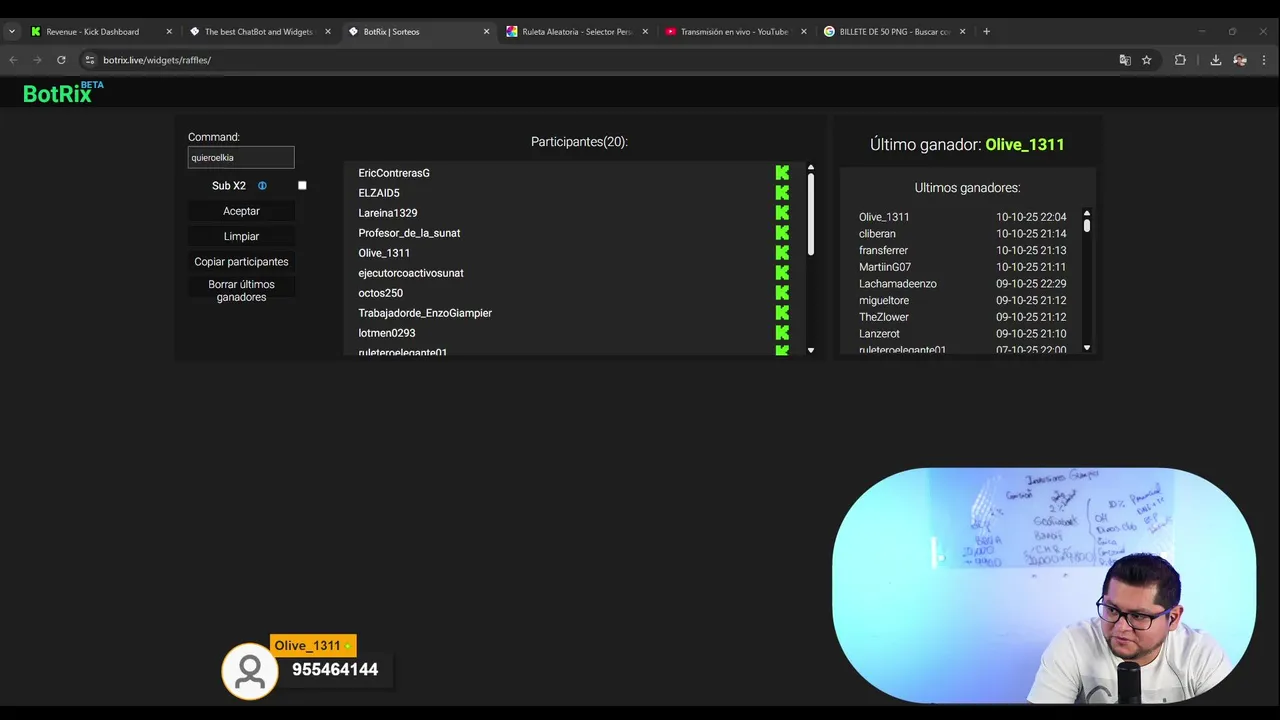This screenshot has width=1280, height=720.
Task: Click the Ultimos ganadores scroll-down arrow
Action: 1086,348
